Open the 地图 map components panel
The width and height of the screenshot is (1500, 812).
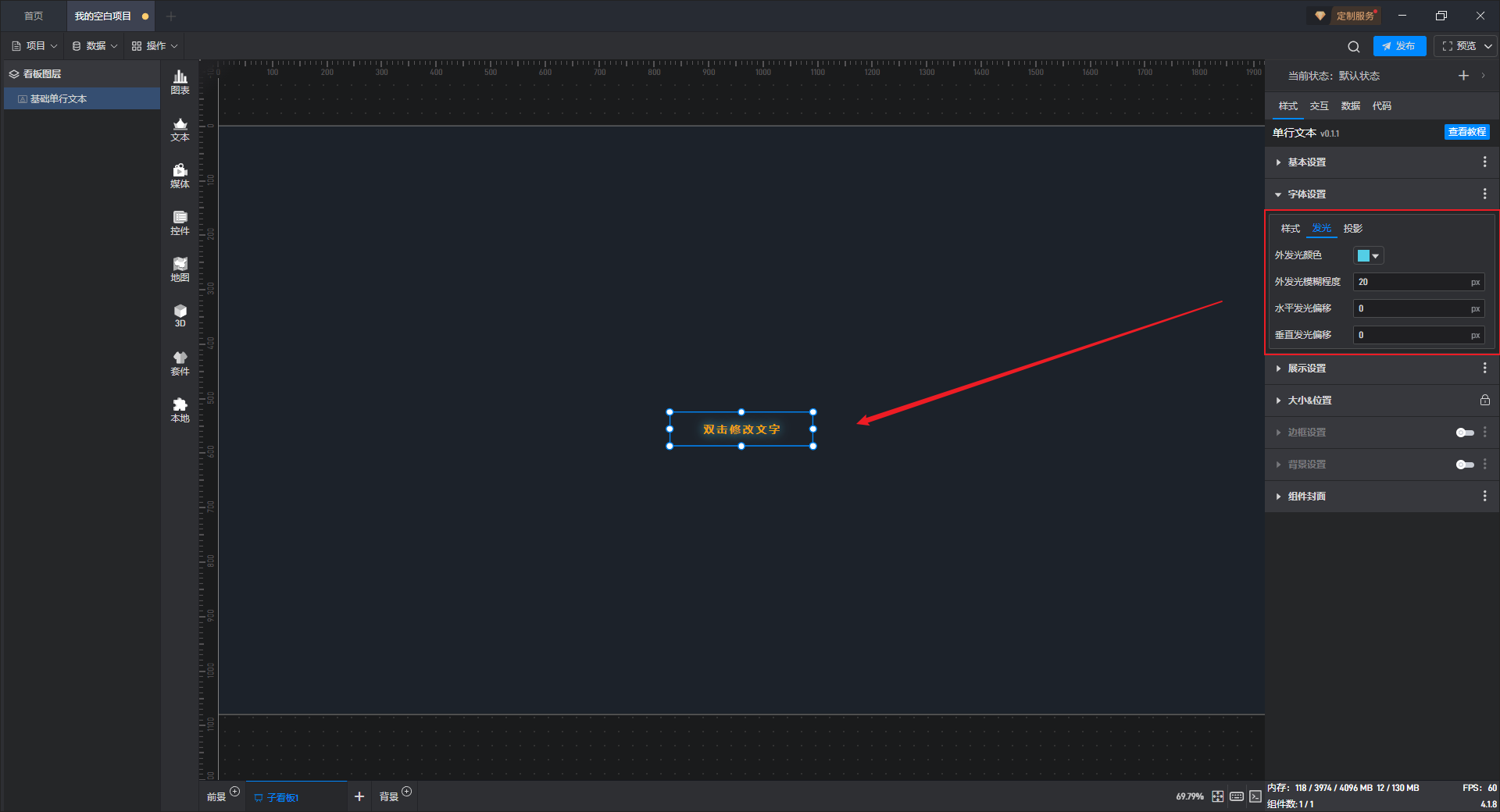(180, 269)
